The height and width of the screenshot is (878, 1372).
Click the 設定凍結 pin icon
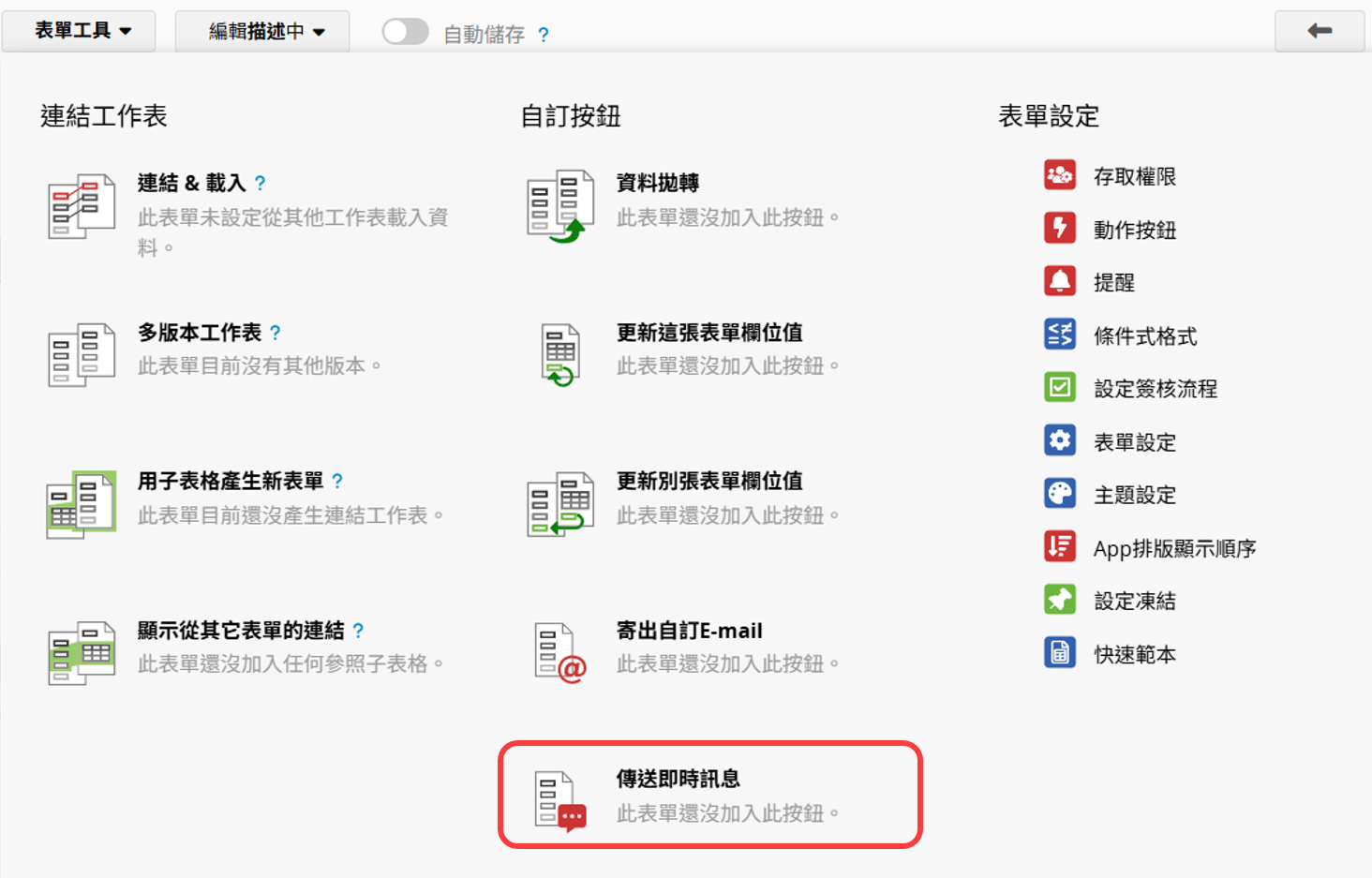pos(1059,600)
